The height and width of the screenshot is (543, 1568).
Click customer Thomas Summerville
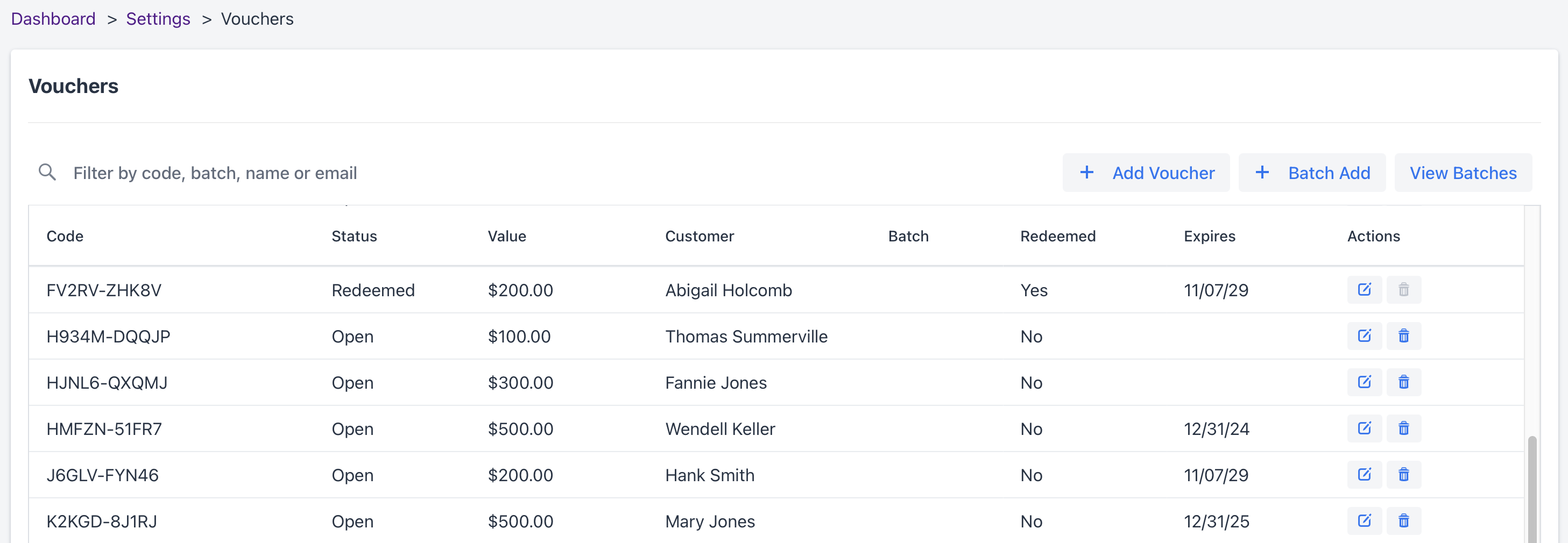[746, 336]
